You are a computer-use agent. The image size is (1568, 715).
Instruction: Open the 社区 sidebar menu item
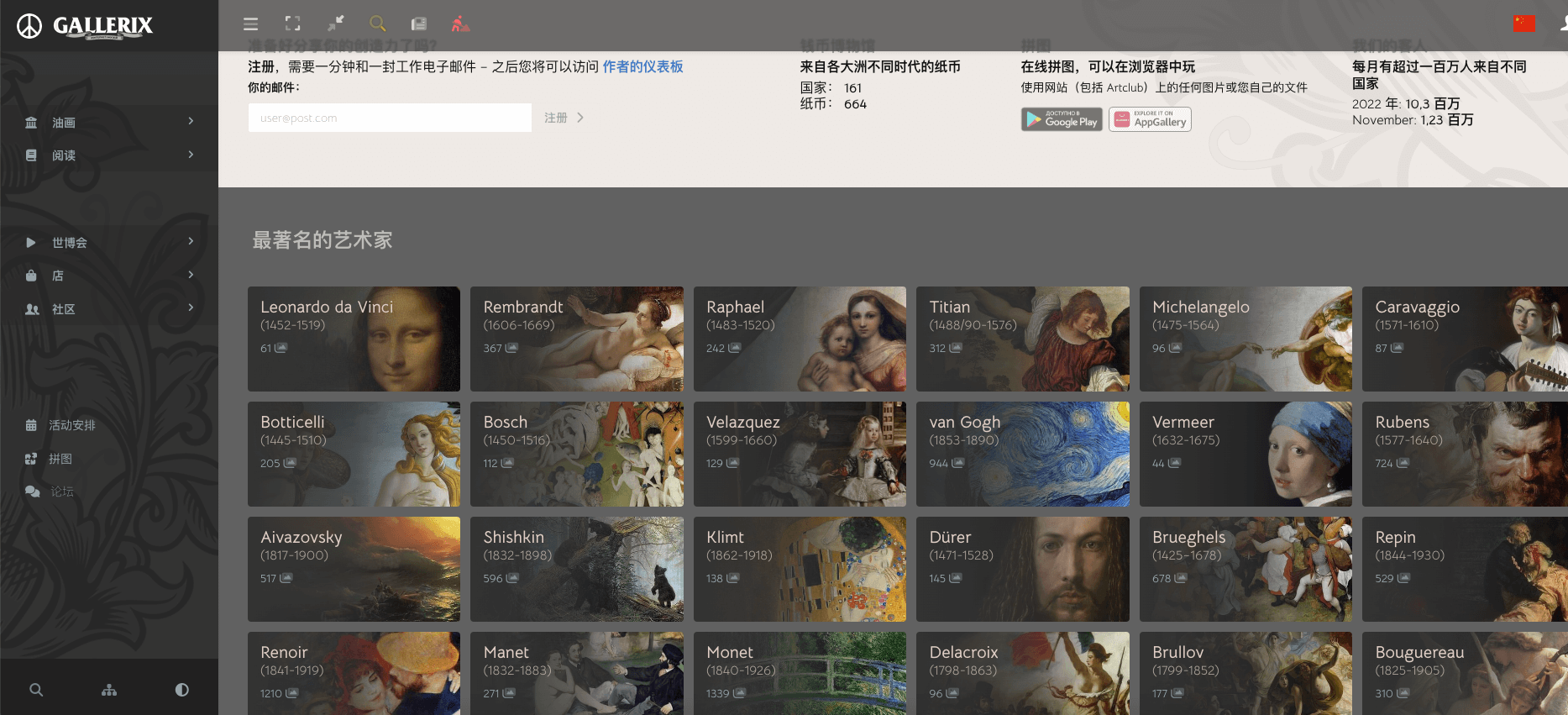pos(109,309)
